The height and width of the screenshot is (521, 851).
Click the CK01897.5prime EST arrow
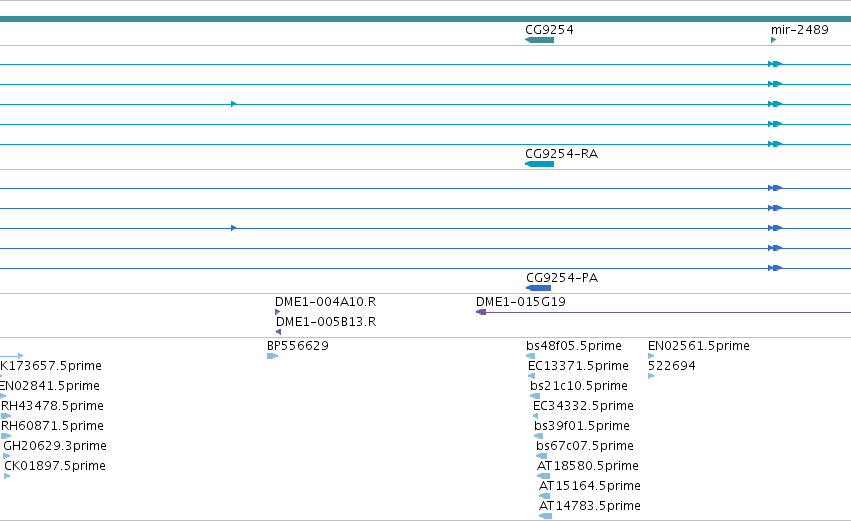(x=7, y=476)
